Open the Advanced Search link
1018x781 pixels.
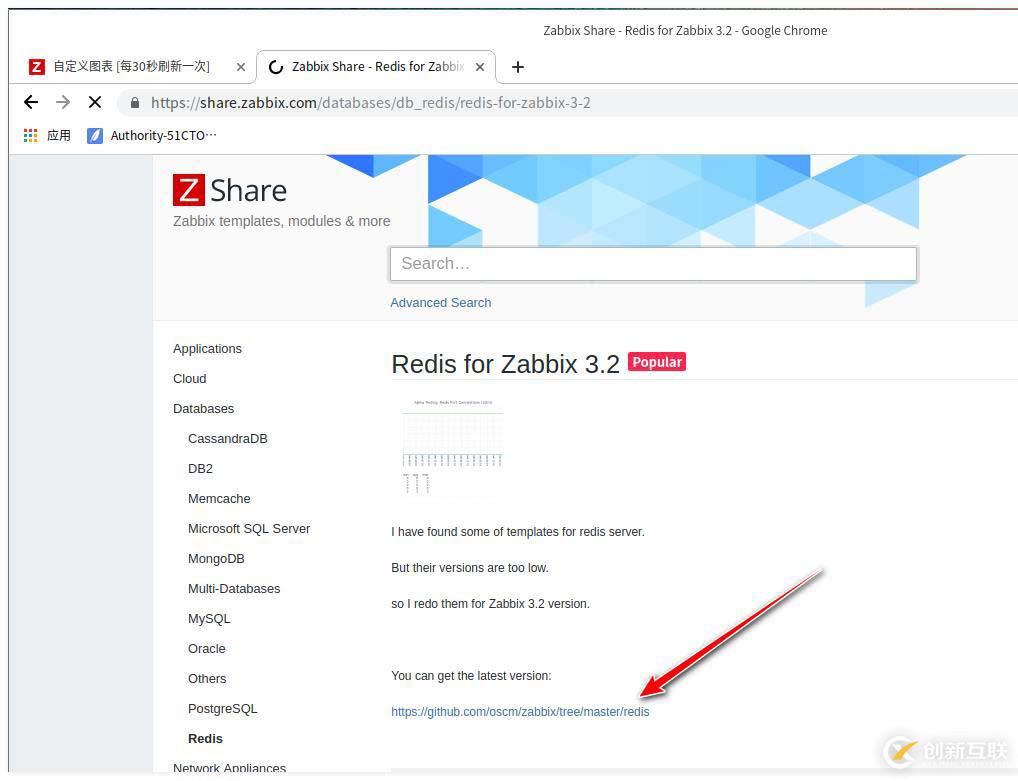point(440,303)
